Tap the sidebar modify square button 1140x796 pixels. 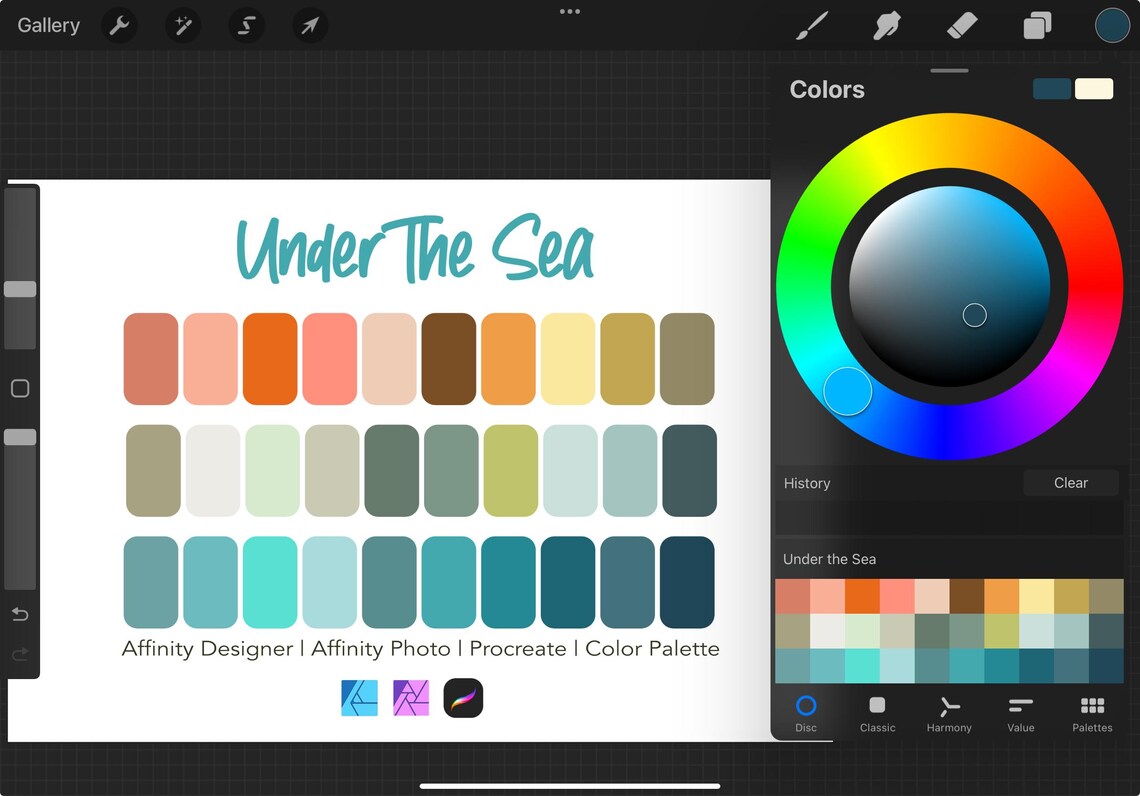coord(20,388)
